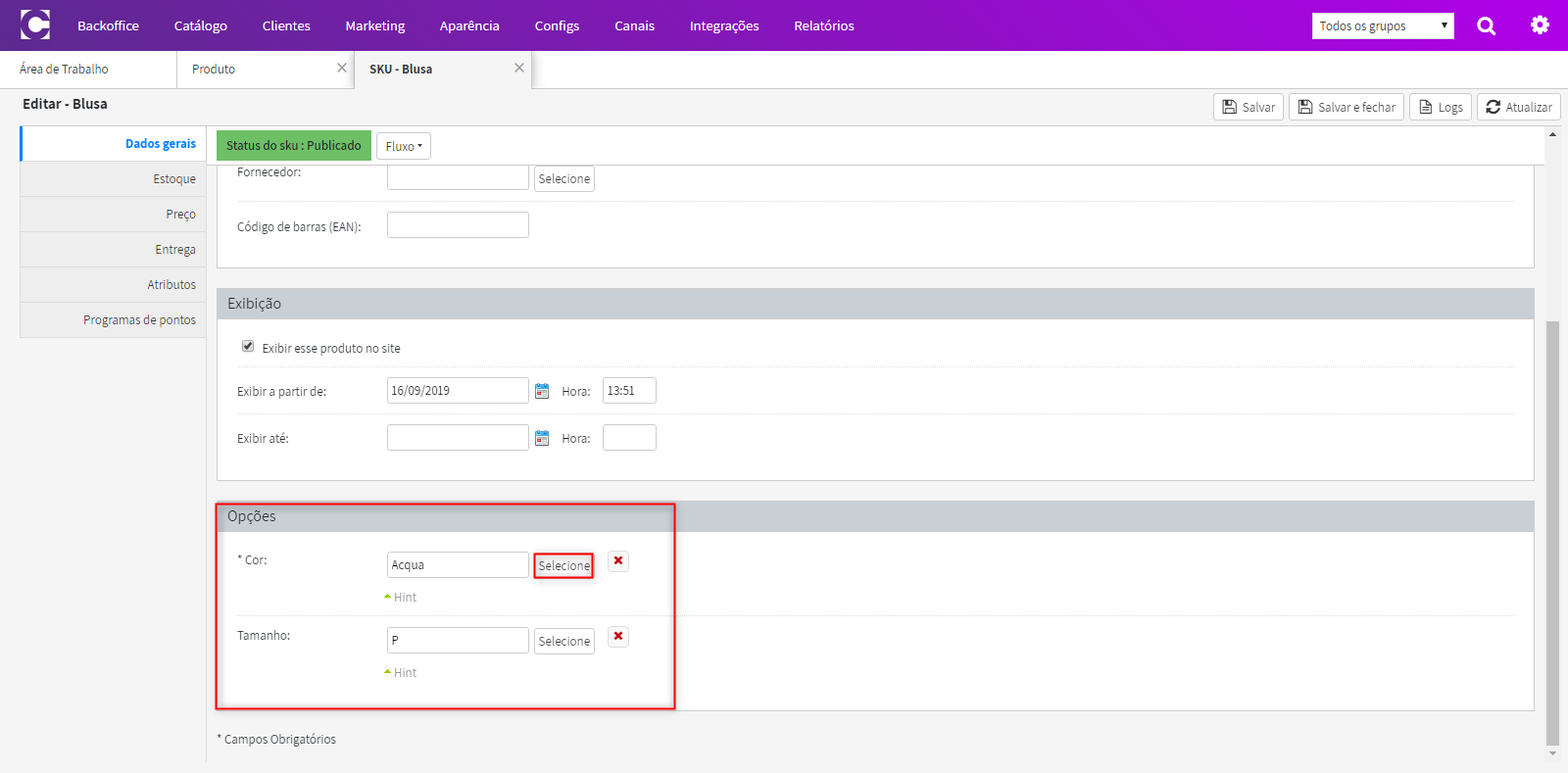Open the search magnifier icon
The image size is (1568, 773).
coord(1486,26)
